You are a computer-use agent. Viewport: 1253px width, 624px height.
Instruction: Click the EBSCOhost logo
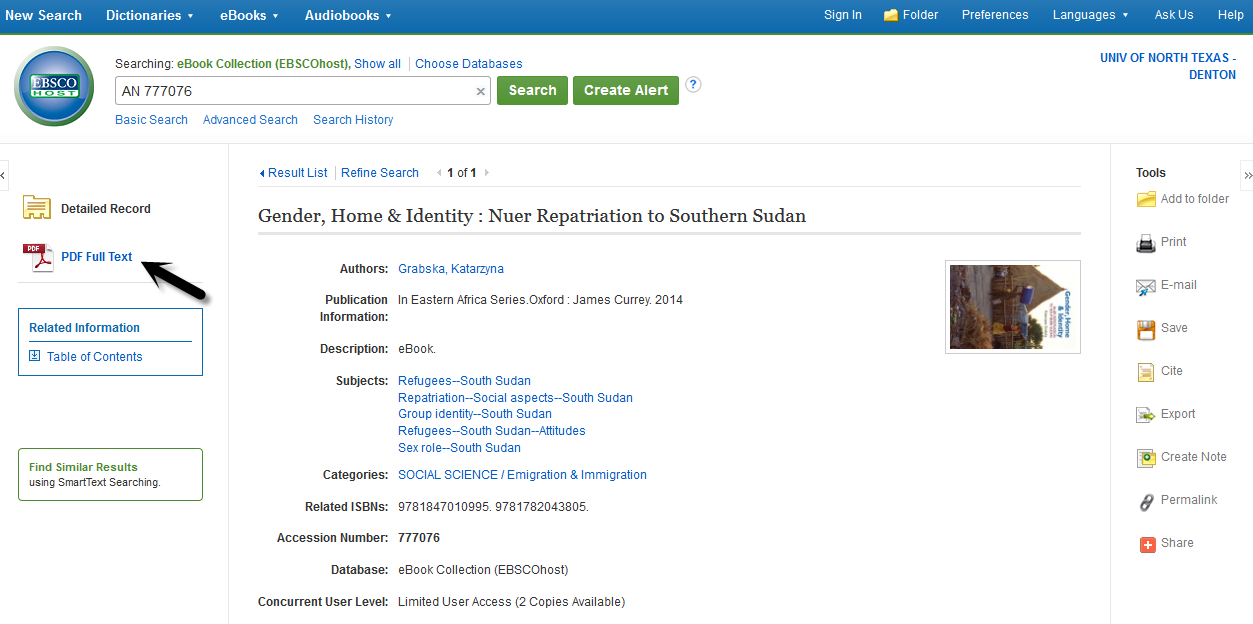(54, 86)
